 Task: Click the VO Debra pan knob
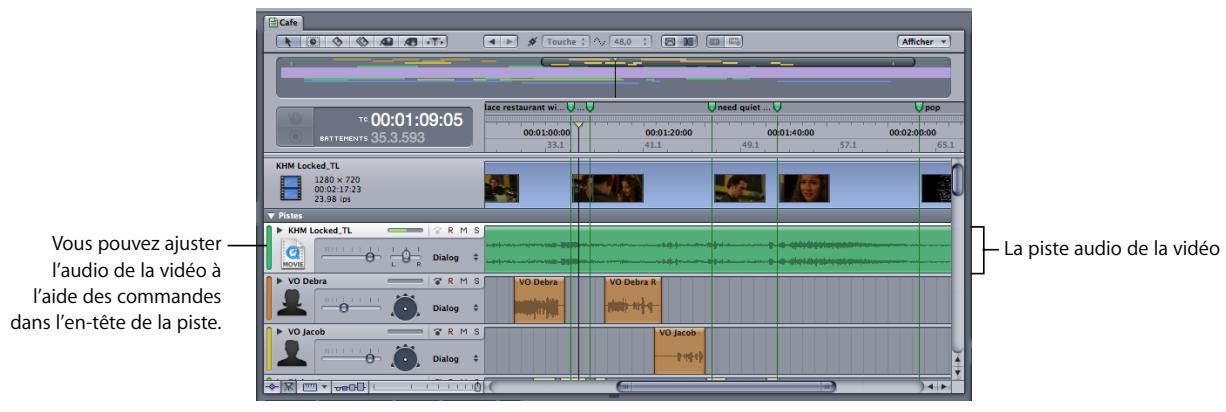404,307
